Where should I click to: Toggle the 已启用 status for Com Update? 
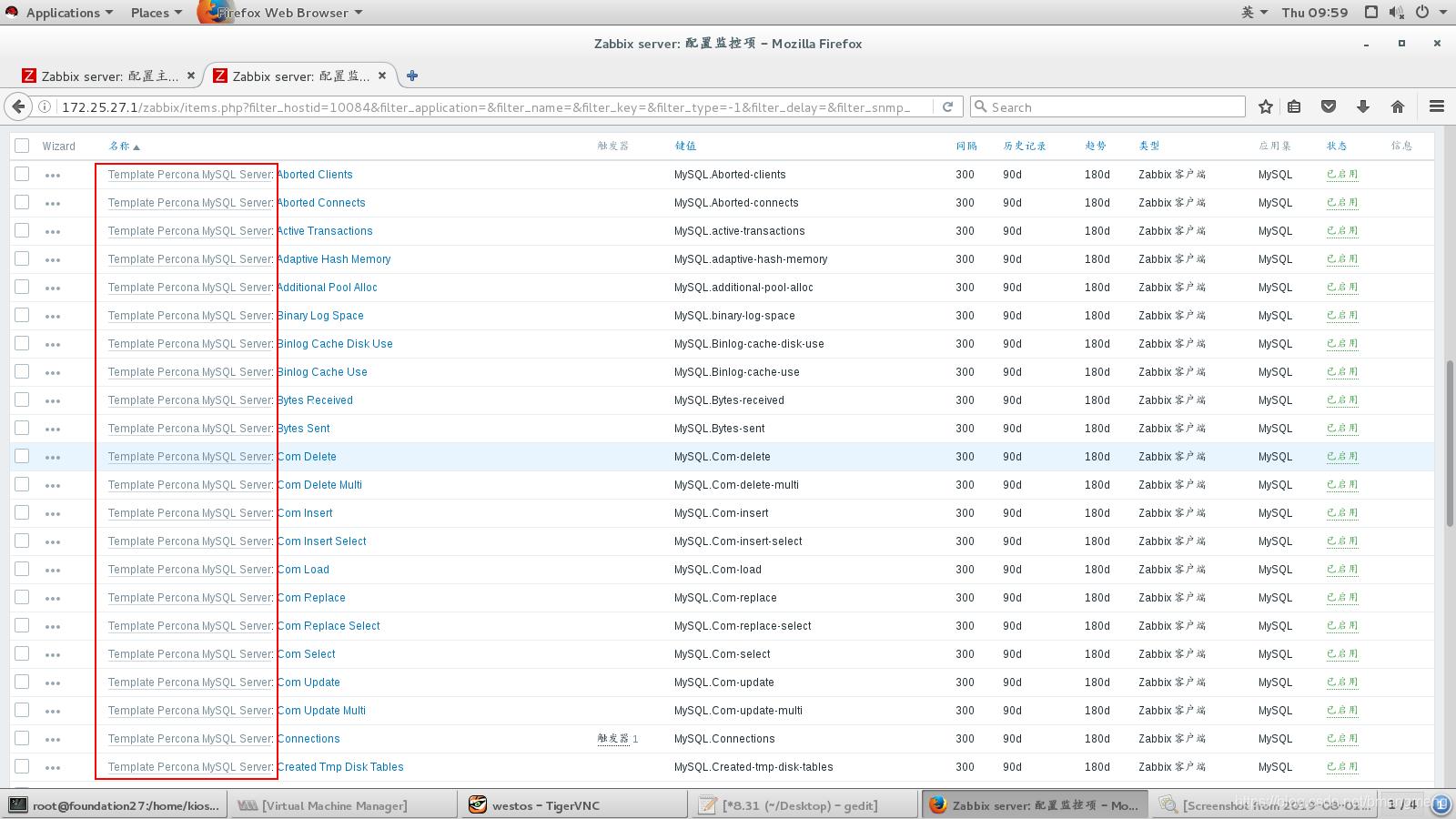pyautogui.click(x=1341, y=682)
